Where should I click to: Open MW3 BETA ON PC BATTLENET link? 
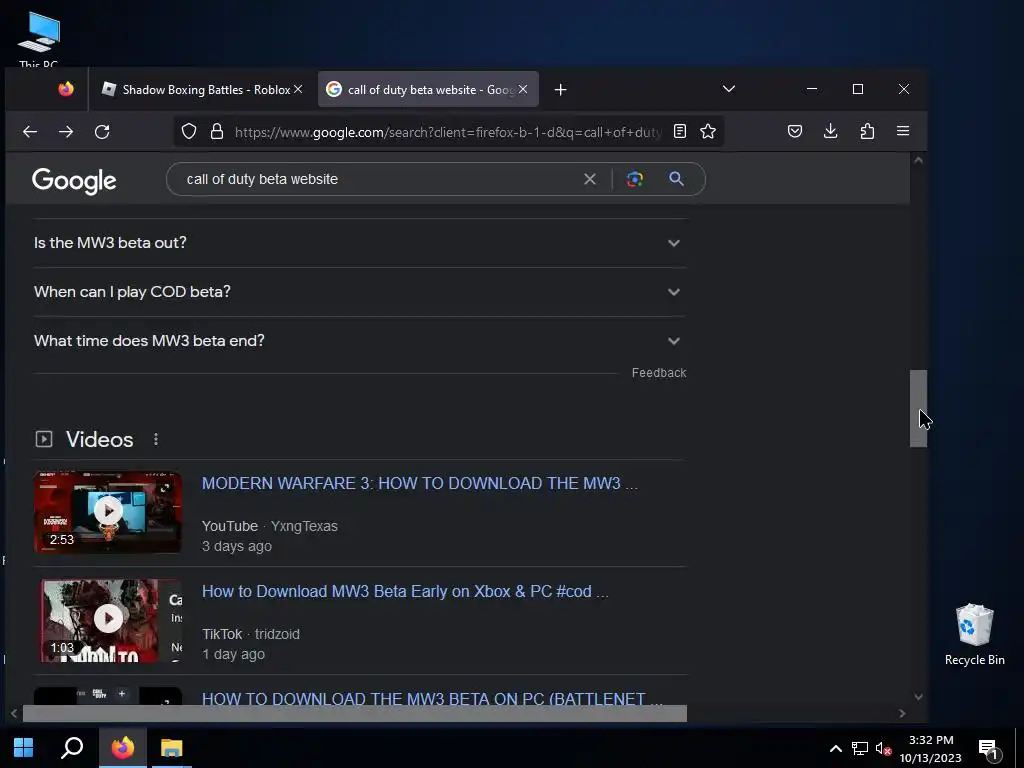(432, 698)
